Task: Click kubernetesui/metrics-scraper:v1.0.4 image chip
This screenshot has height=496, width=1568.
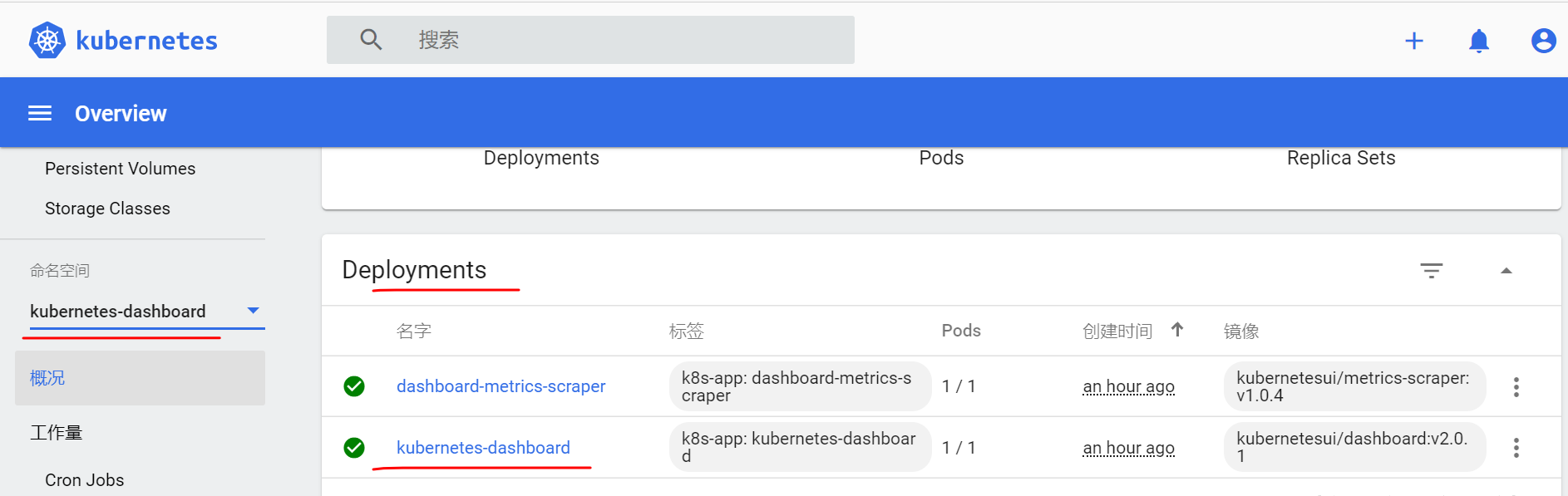Action: [1354, 386]
